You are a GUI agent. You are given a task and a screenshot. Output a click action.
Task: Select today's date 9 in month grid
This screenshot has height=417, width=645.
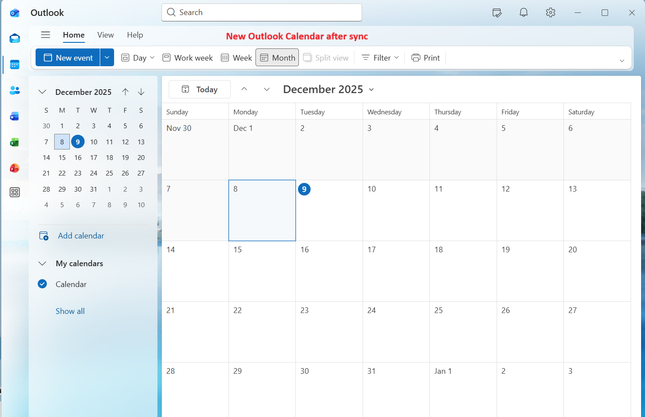[x=329, y=210]
